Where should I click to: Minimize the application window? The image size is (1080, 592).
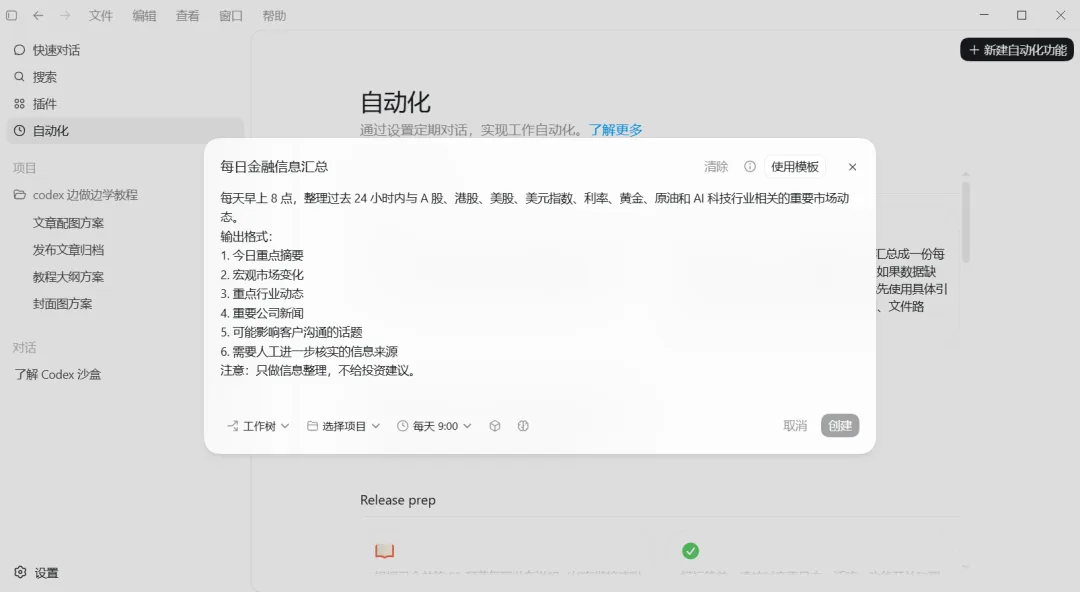click(x=984, y=14)
